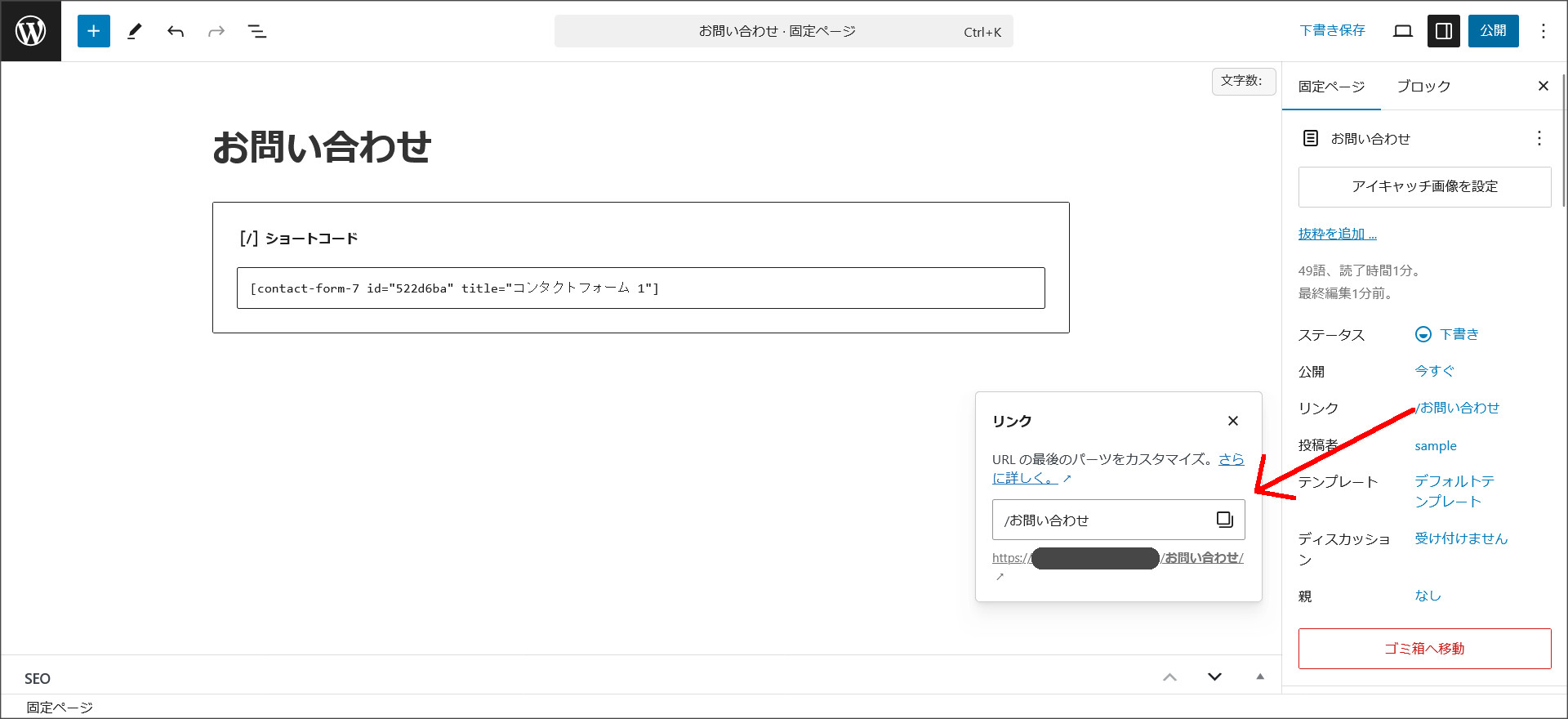The image size is (1568, 719).
Task: Toggle the settings sidebar panel button
Action: 1444,31
